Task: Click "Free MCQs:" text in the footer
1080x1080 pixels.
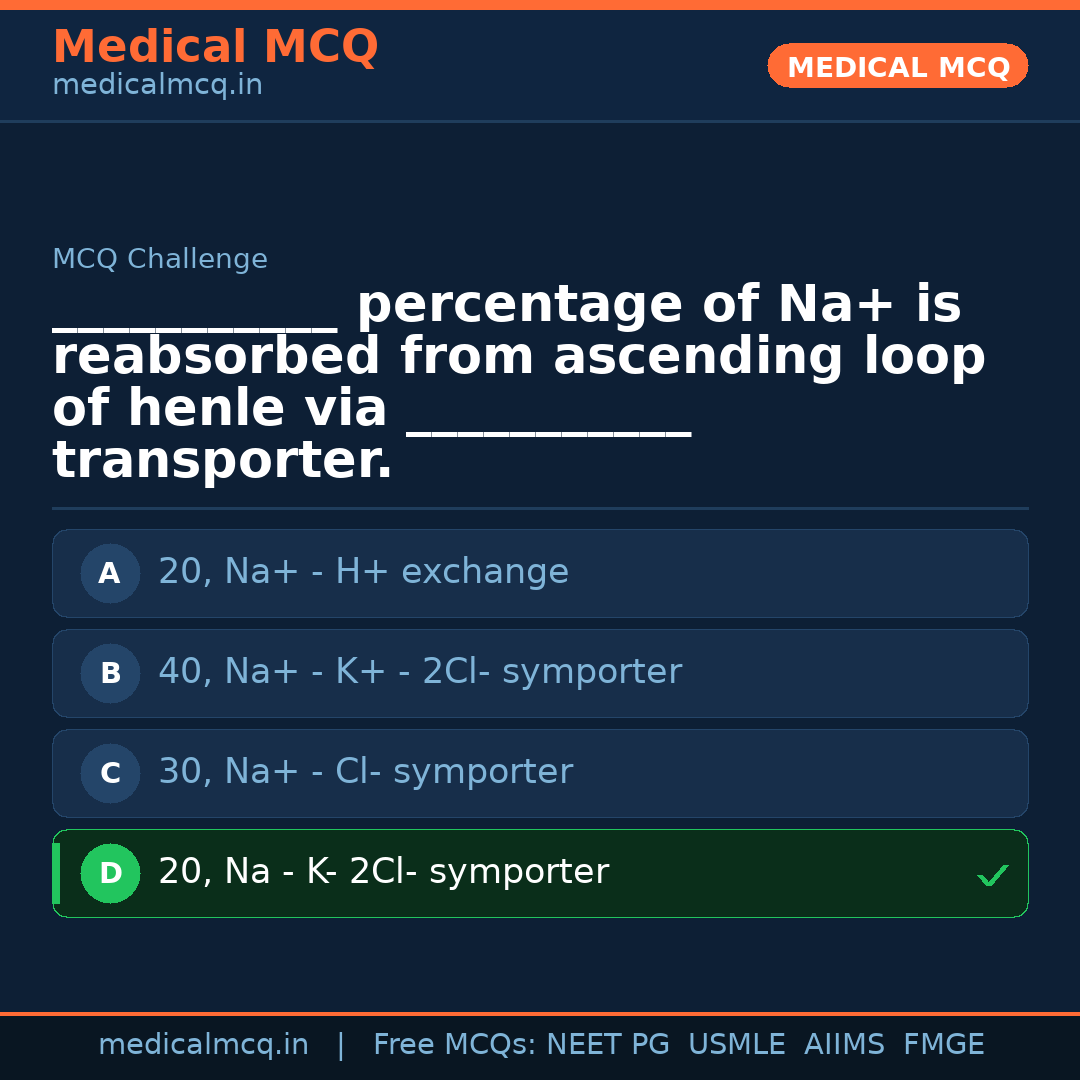Action: tap(455, 1045)
